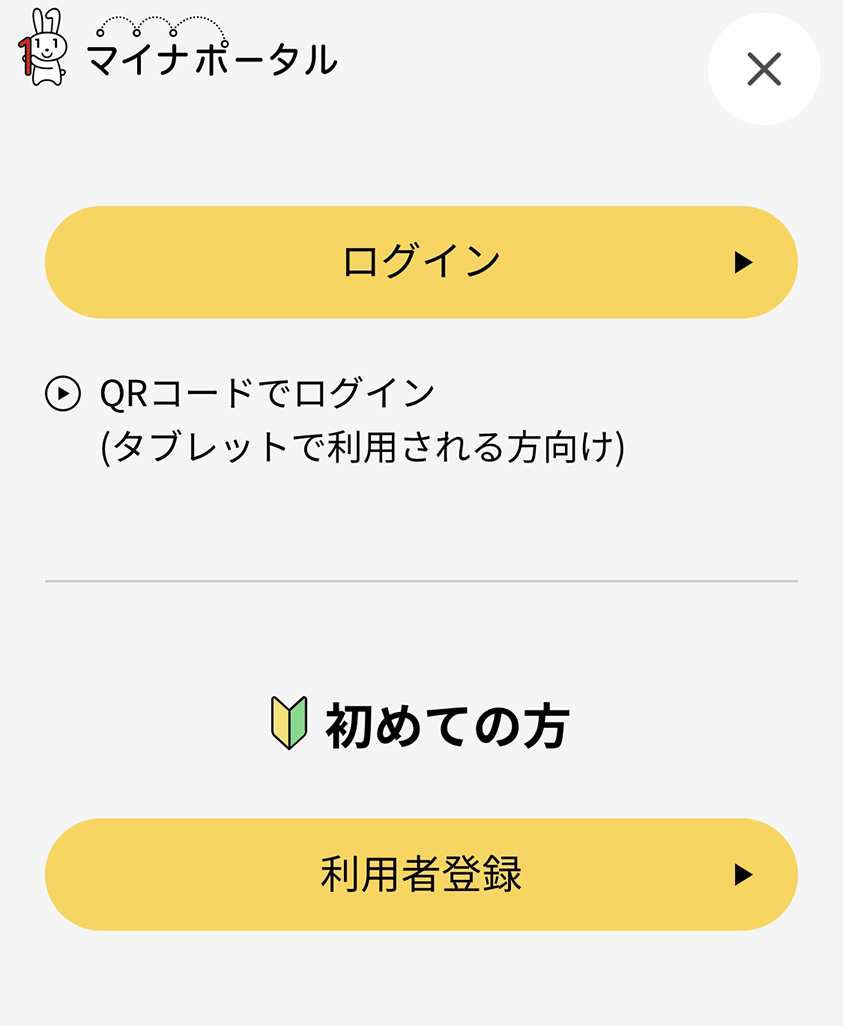Click the arrow icon on the ログイン button
This screenshot has width=843, height=1026.
coord(743,262)
